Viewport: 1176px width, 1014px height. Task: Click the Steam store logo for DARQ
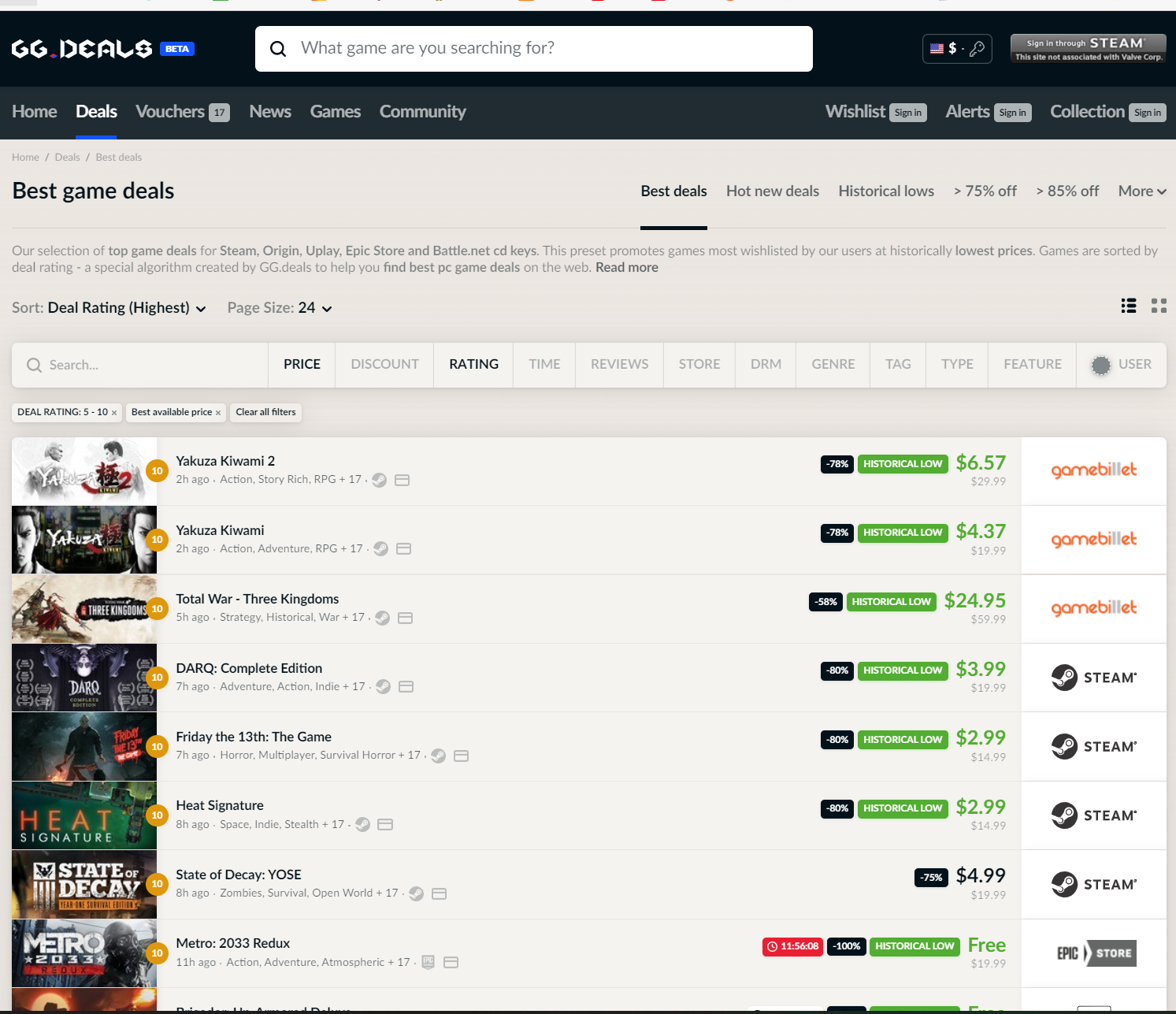1093,678
